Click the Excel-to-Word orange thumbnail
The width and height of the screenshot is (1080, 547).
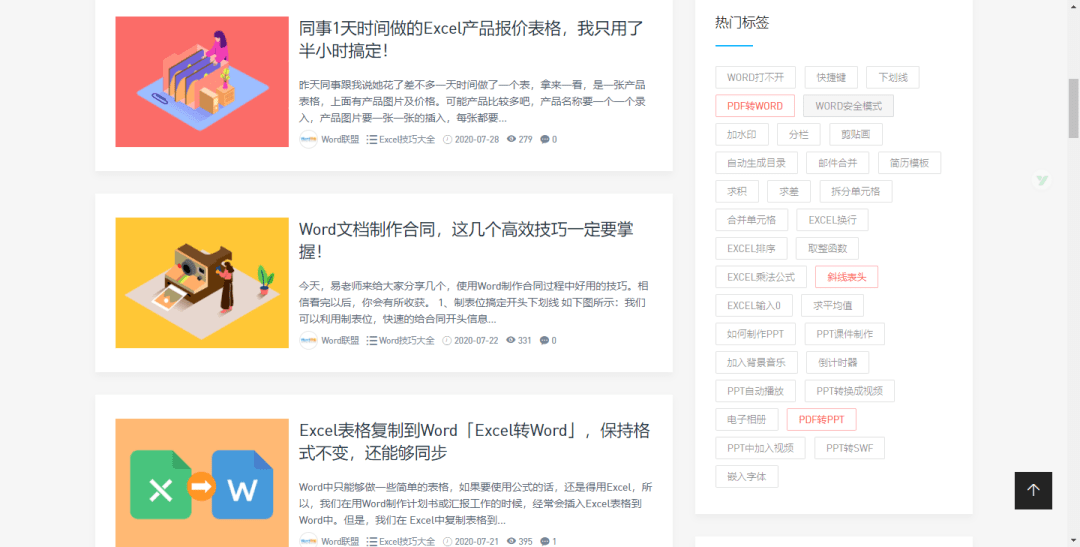pos(202,483)
